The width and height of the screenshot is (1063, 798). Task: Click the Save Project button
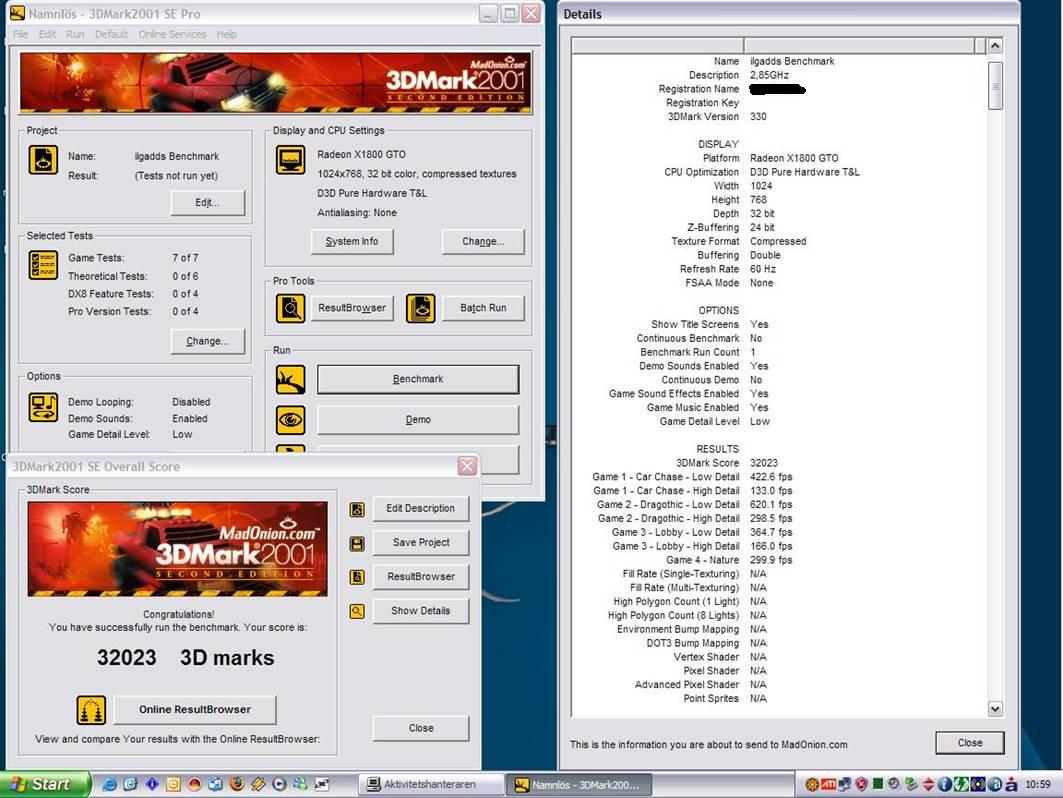(x=421, y=542)
